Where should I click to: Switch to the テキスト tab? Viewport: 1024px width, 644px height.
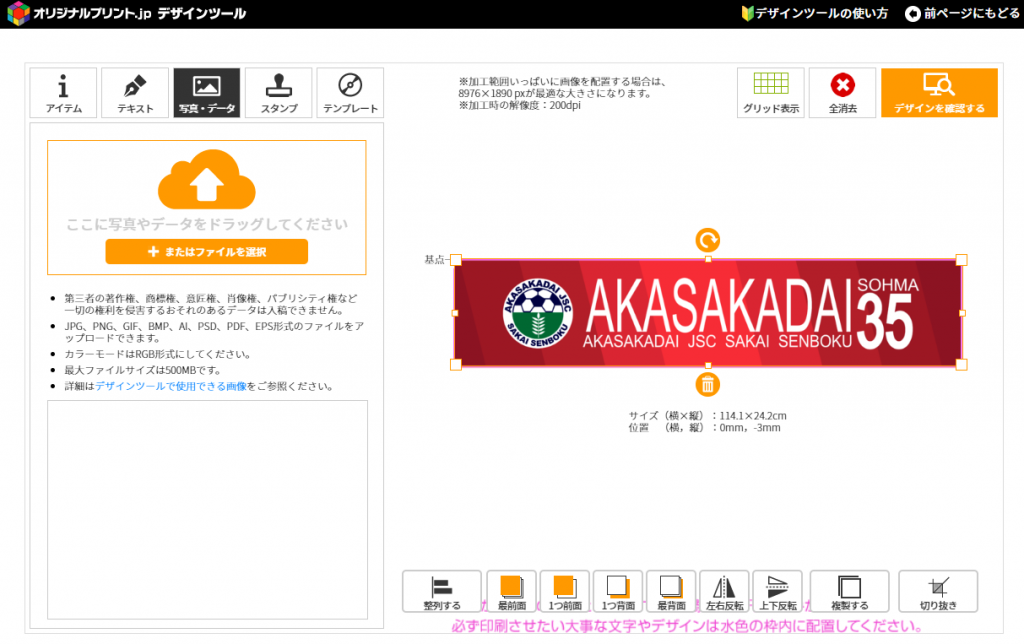pyautogui.click(x=135, y=93)
